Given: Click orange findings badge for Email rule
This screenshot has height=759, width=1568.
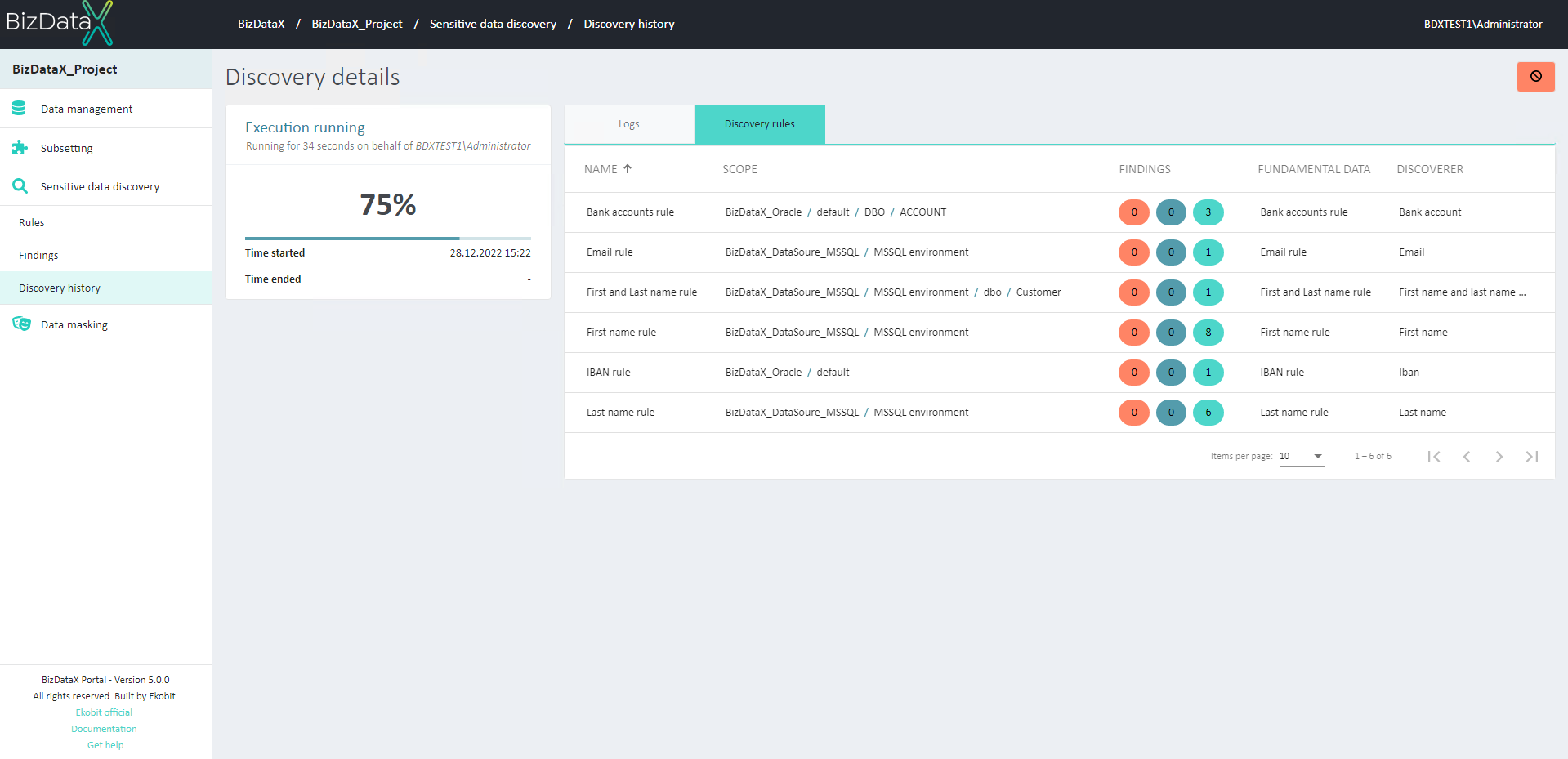Looking at the screenshot, I should click(x=1133, y=252).
